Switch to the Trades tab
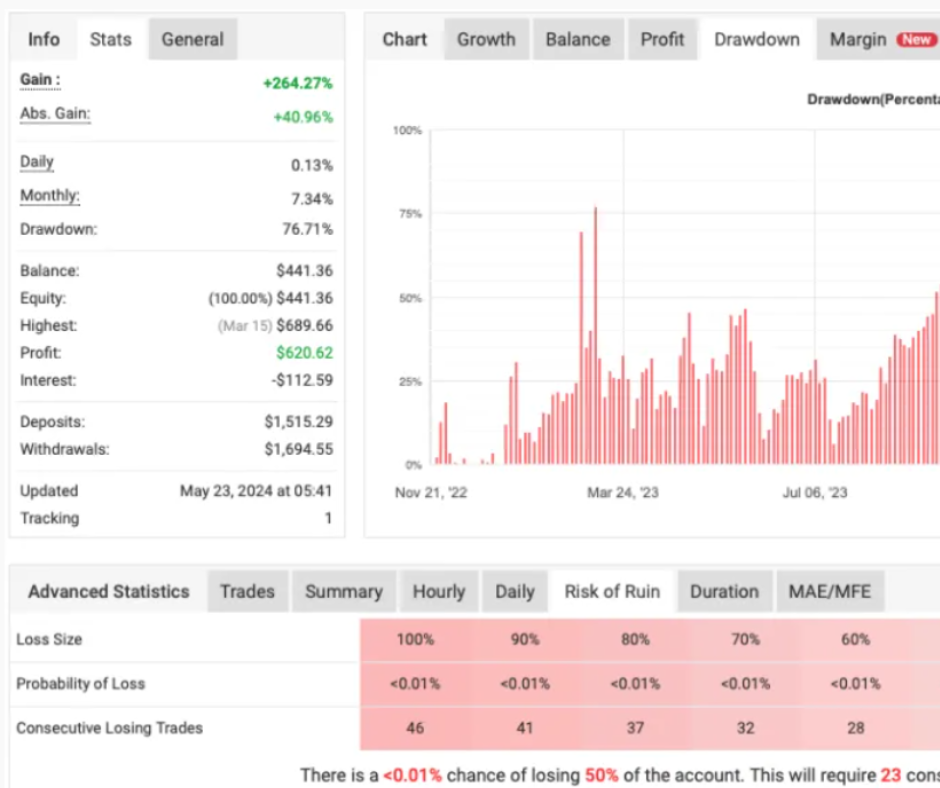 pyautogui.click(x=247, y=591)
